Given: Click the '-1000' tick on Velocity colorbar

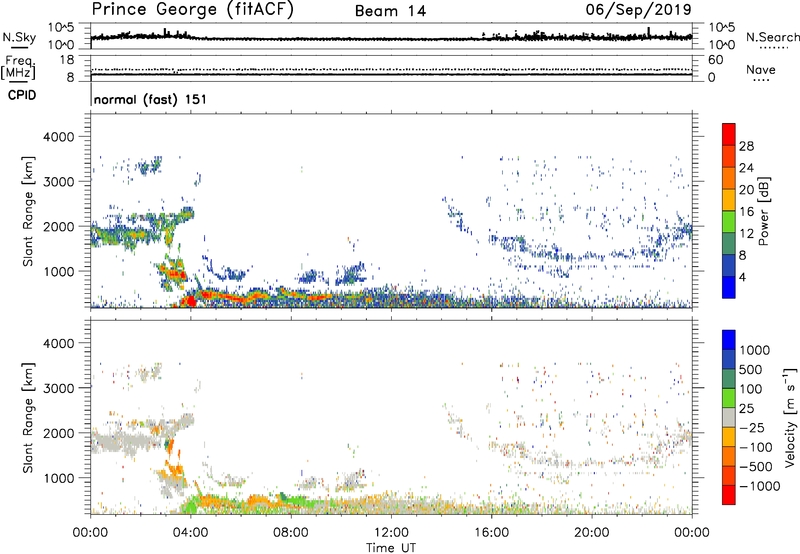Looking at the screenshot, I should 759,486.
